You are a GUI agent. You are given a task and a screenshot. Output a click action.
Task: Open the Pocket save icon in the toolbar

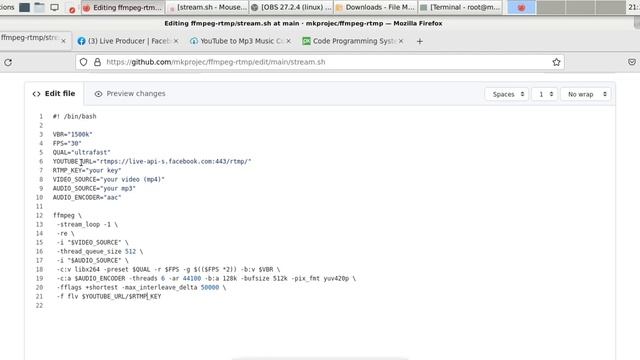(632, 62)
